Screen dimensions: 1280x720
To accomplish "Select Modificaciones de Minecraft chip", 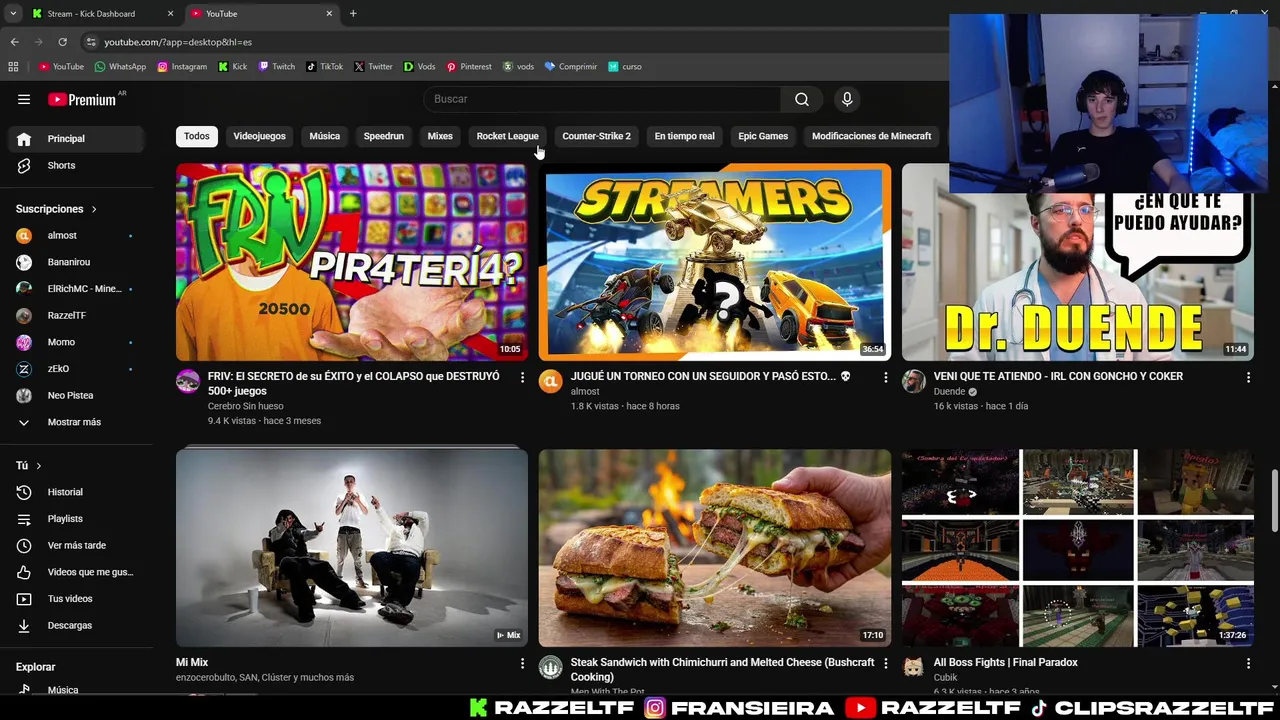I will point(871,136).
